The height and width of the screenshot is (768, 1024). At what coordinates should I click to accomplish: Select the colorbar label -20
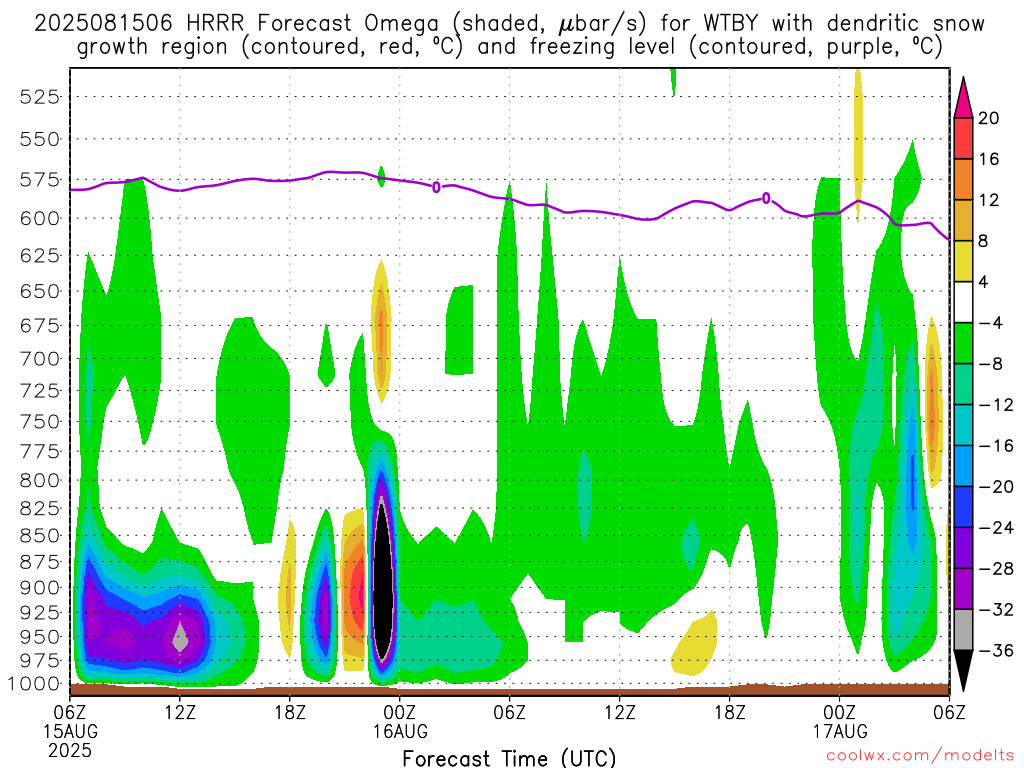pos(996,487)
